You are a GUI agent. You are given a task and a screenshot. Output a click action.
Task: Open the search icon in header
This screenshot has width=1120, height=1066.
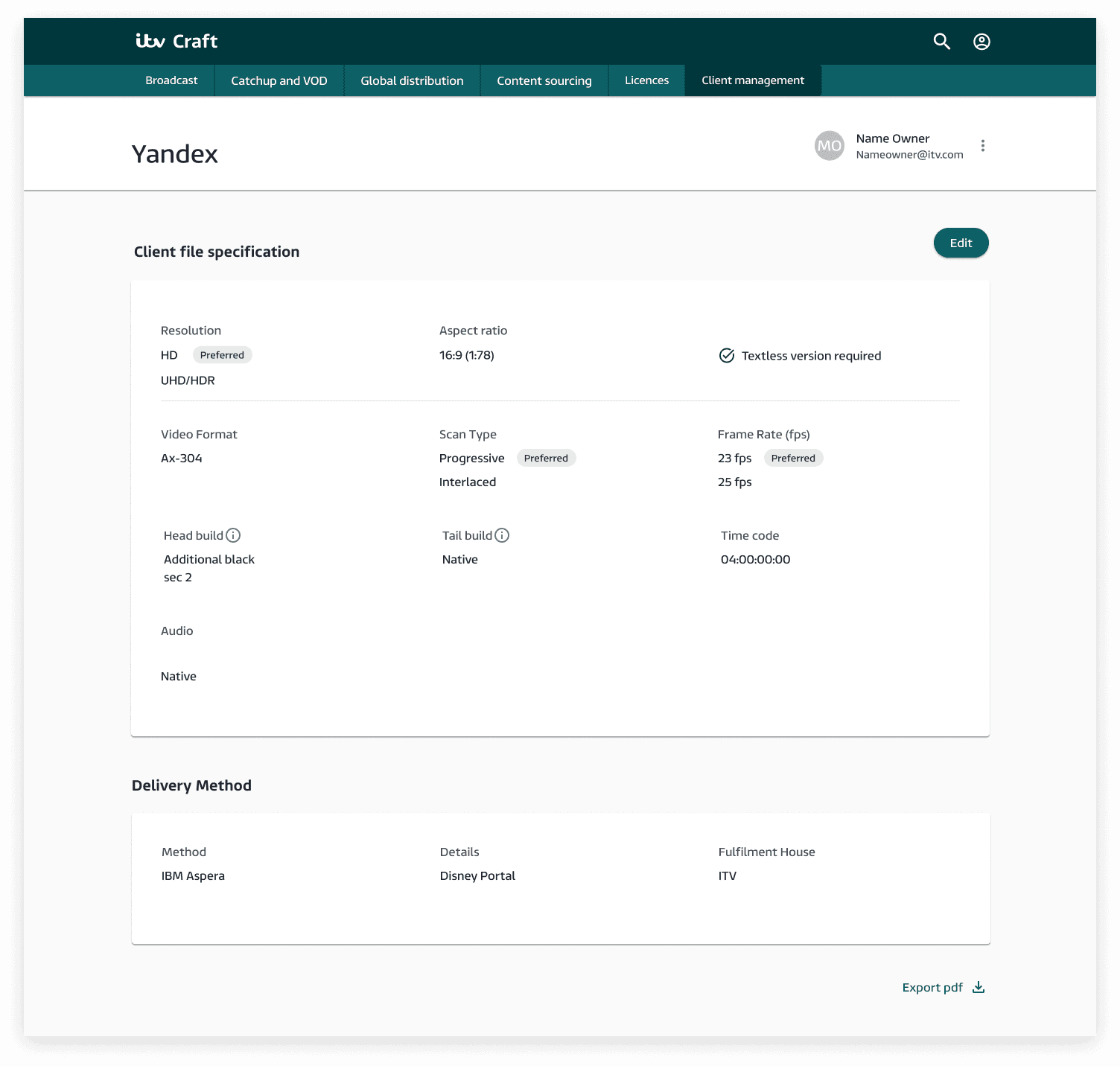pos(942,42)
